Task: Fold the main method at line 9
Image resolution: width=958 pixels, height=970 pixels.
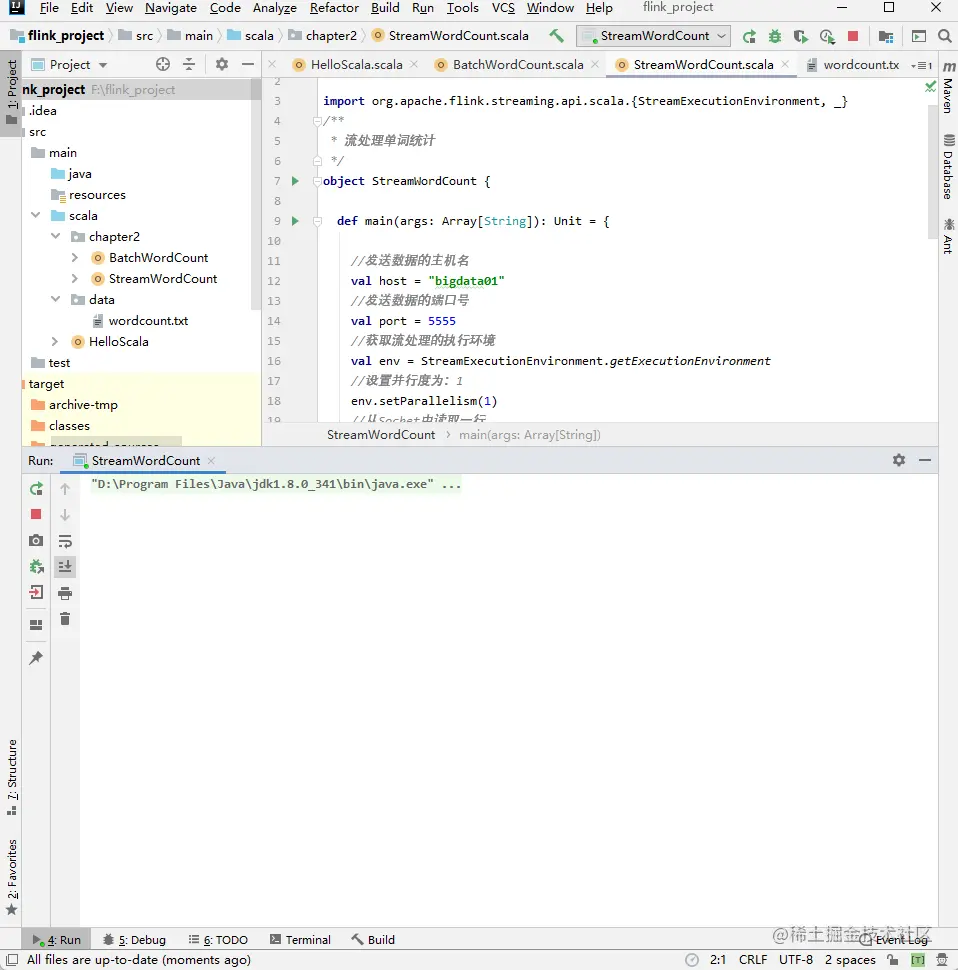Action: pyautogui.click(x=317, y=221)
